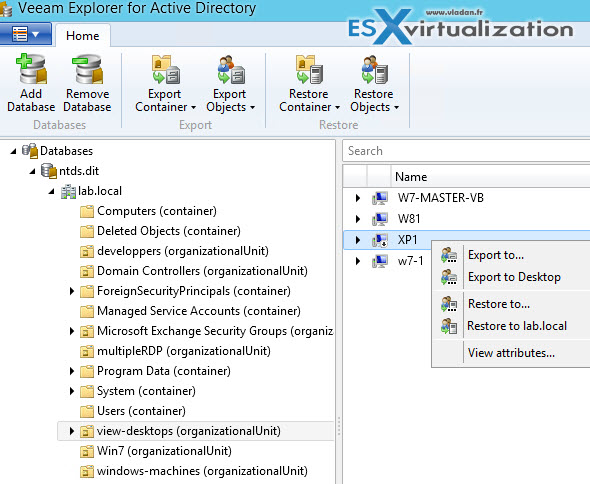Click the Managed Service Accounts folder icon
This screenshot has height=484, width=590.
tap(87, 311)
